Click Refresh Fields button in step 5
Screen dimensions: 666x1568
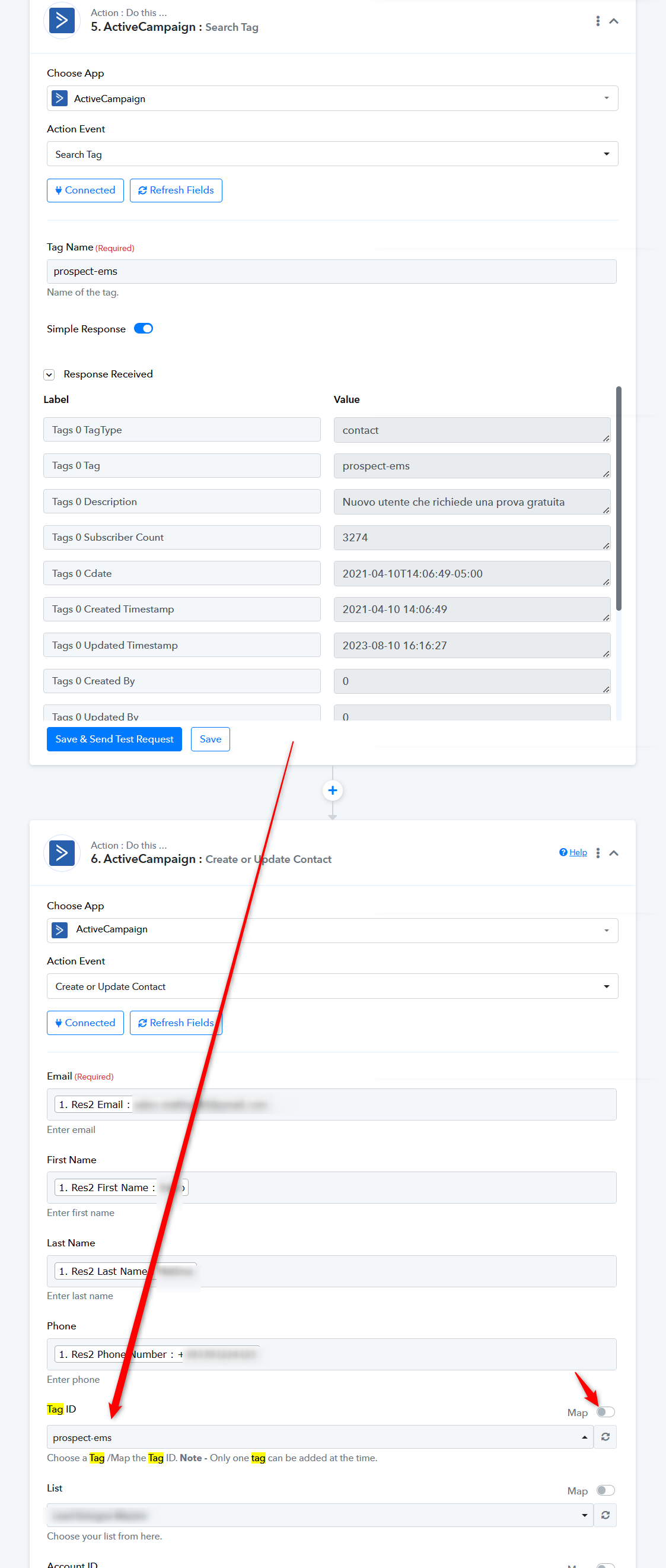tap(176, 191)
